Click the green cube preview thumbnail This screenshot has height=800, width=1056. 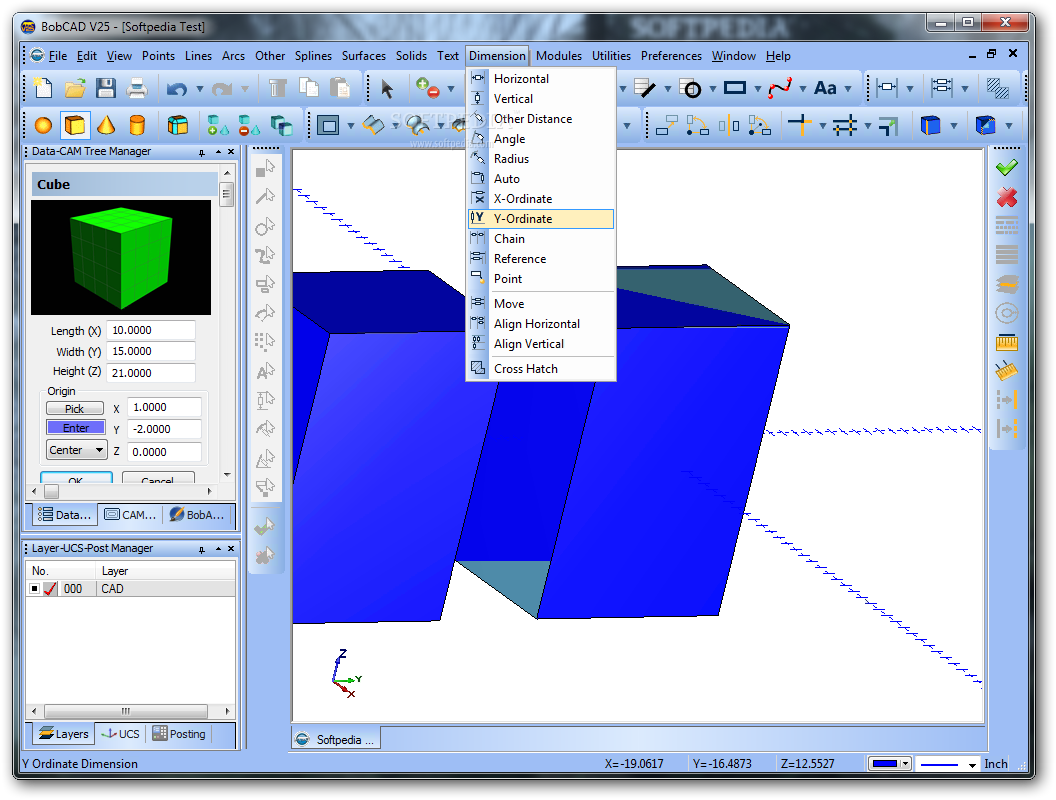point(121,257)
